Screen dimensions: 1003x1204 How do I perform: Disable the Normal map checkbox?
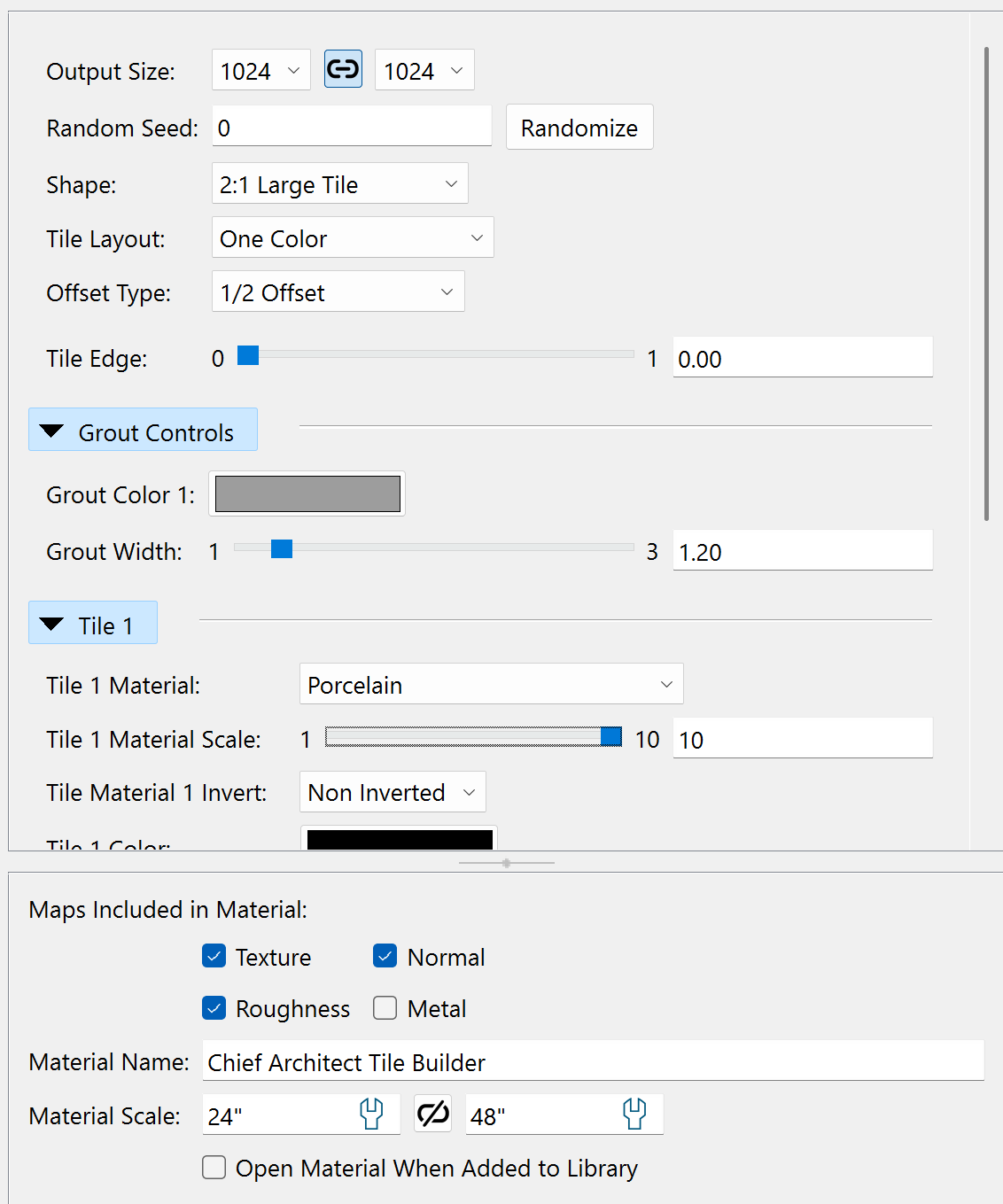385,956
